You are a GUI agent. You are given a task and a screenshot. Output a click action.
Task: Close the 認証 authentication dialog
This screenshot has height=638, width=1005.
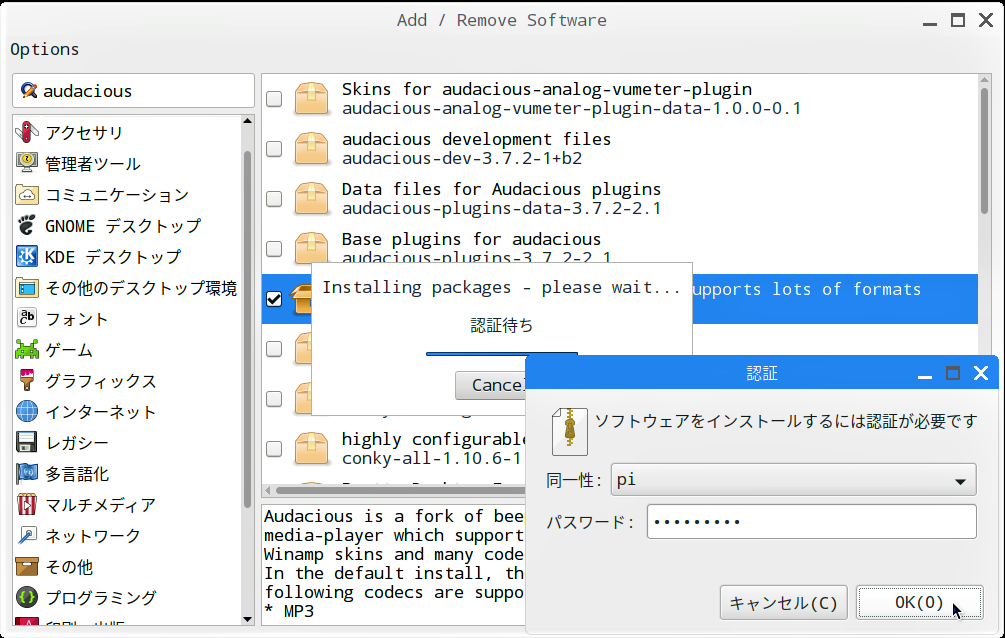(x=981, y=373)
